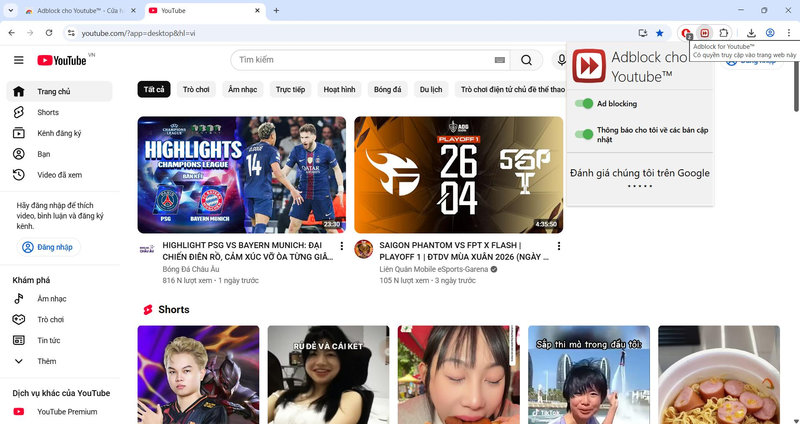Viewport: 800px width, 424px height.
Task: Select the Trò chơi filter chip
Action: [196, 90]
